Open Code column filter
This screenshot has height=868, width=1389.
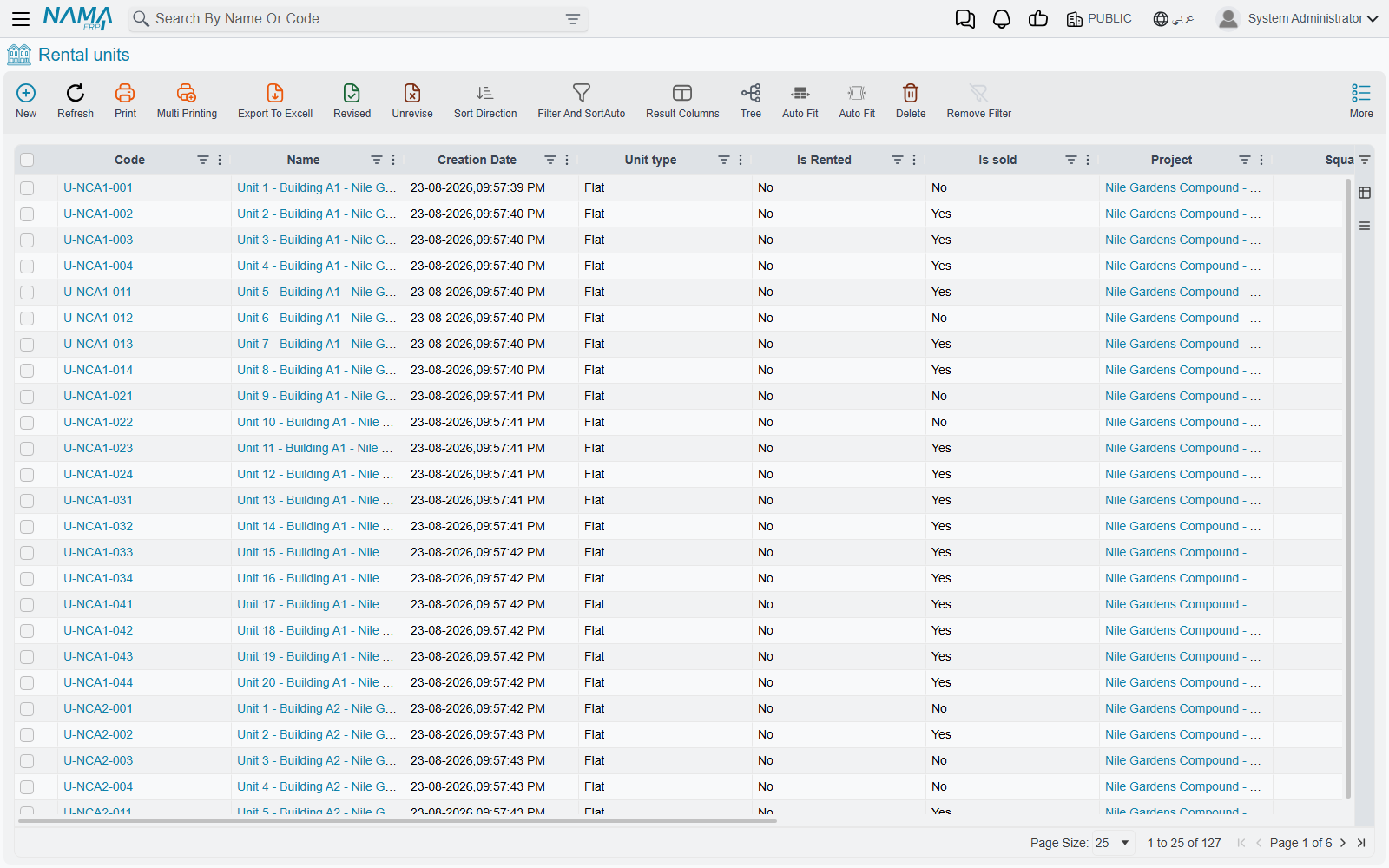(203, 160)
